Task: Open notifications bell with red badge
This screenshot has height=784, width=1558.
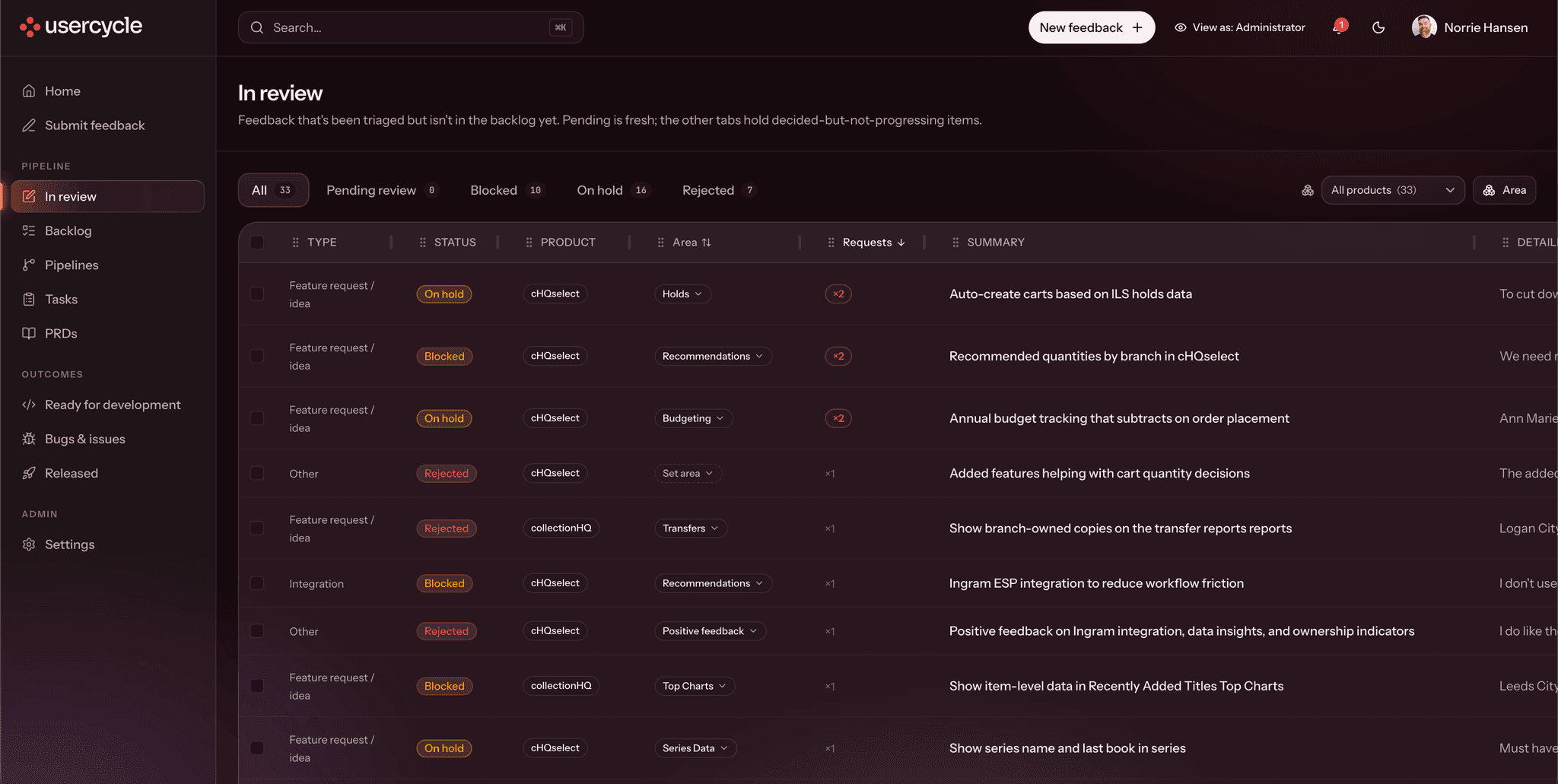Action: click(1339, 27)
